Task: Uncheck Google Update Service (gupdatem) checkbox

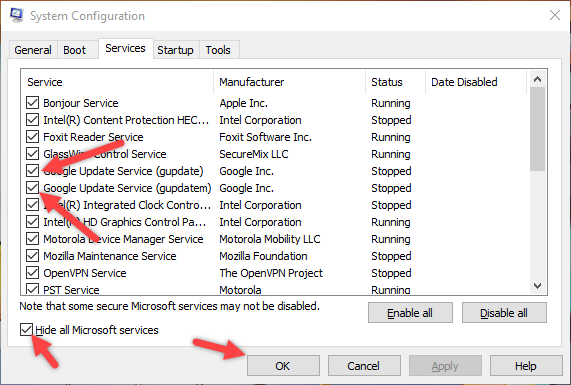Action: (32, 188)
